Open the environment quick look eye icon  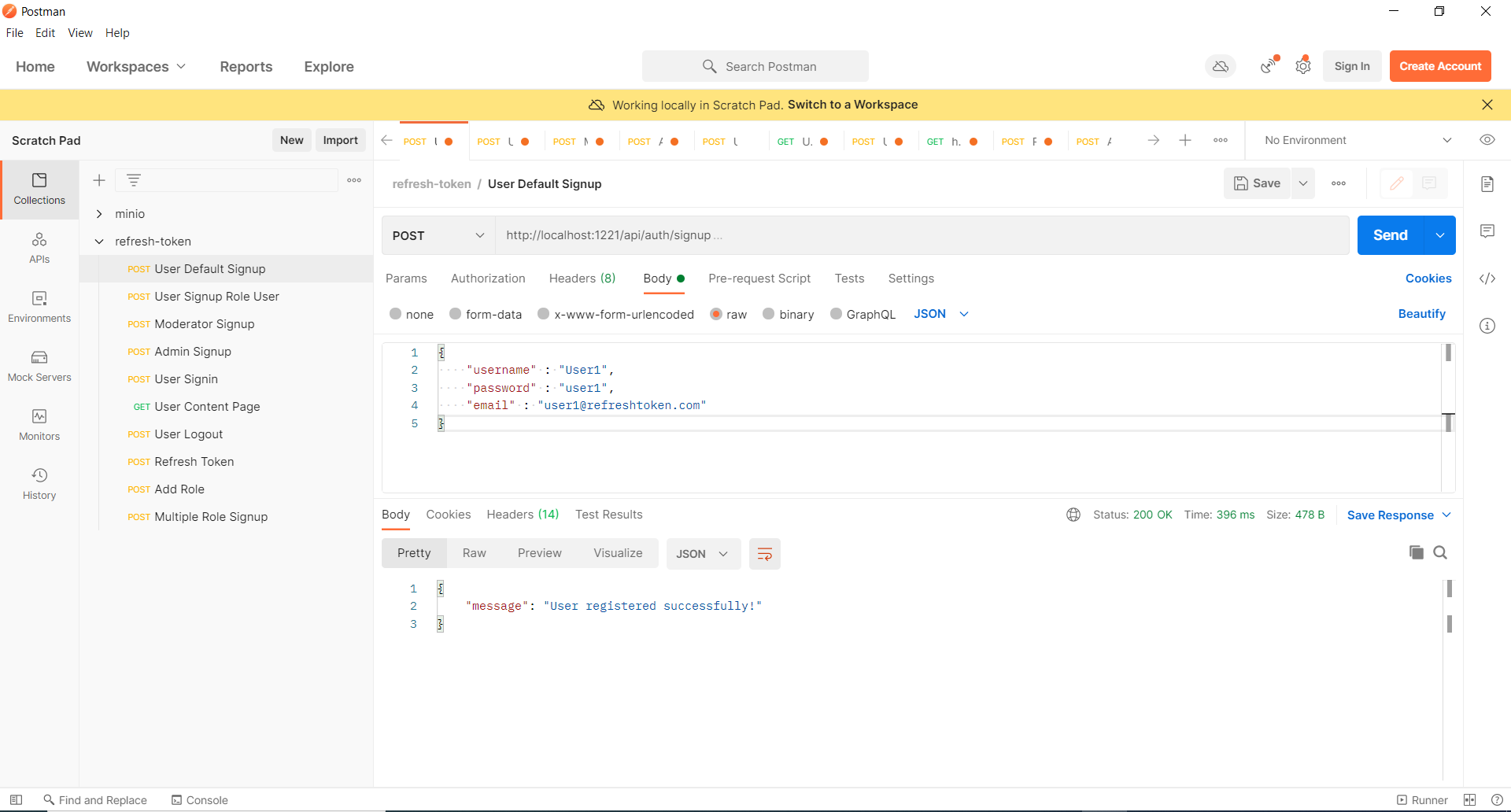point(1487,140)
